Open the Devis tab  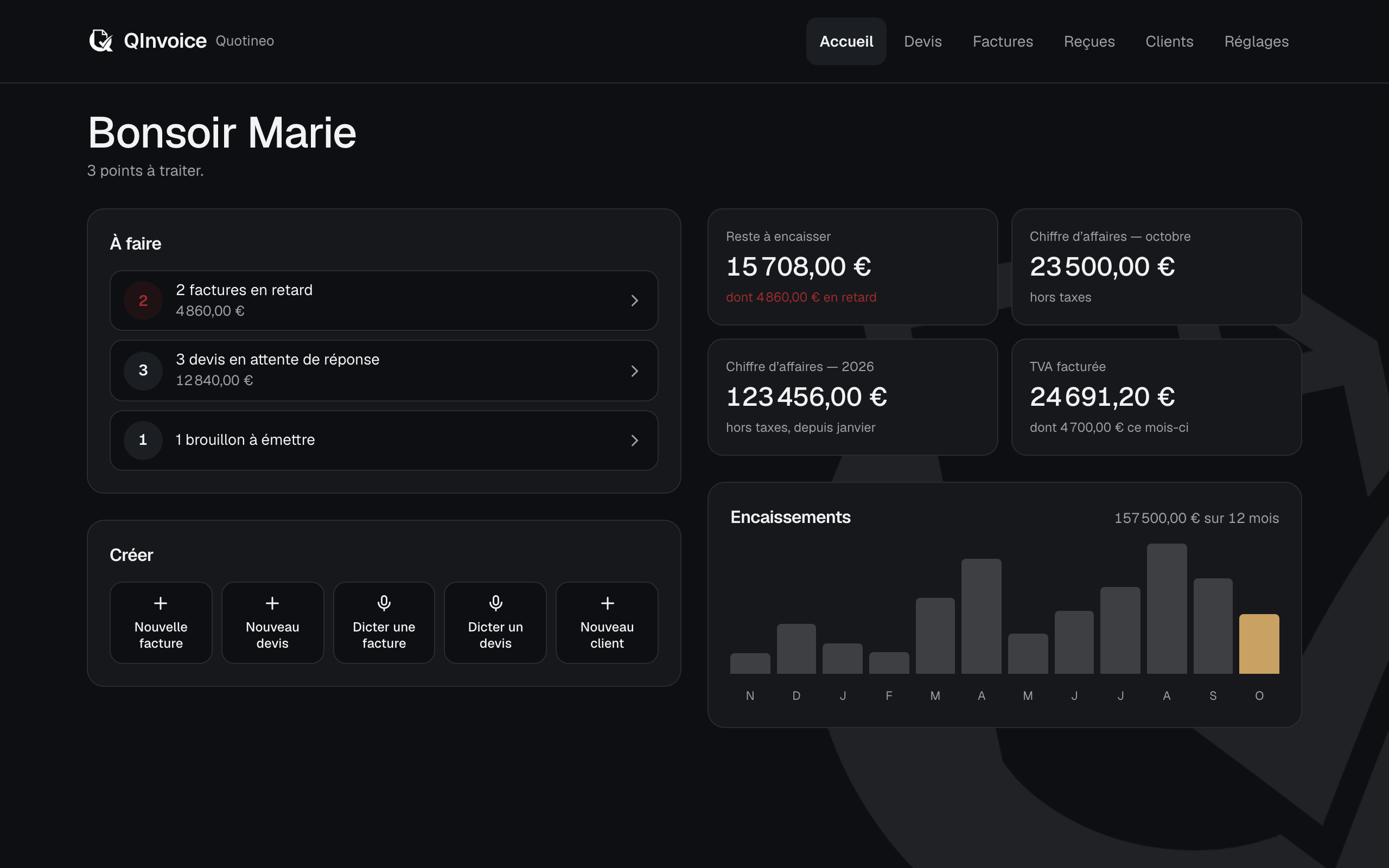point(922,41)
